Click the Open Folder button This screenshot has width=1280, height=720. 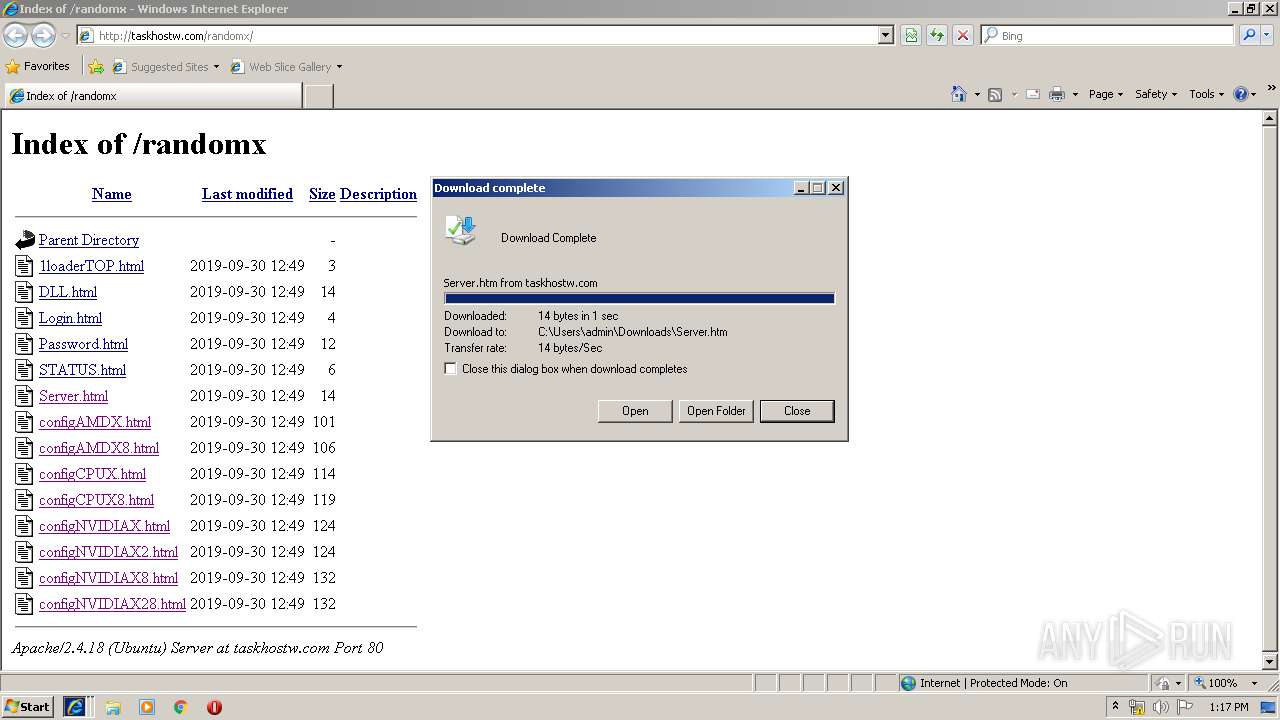pos(716,411)
